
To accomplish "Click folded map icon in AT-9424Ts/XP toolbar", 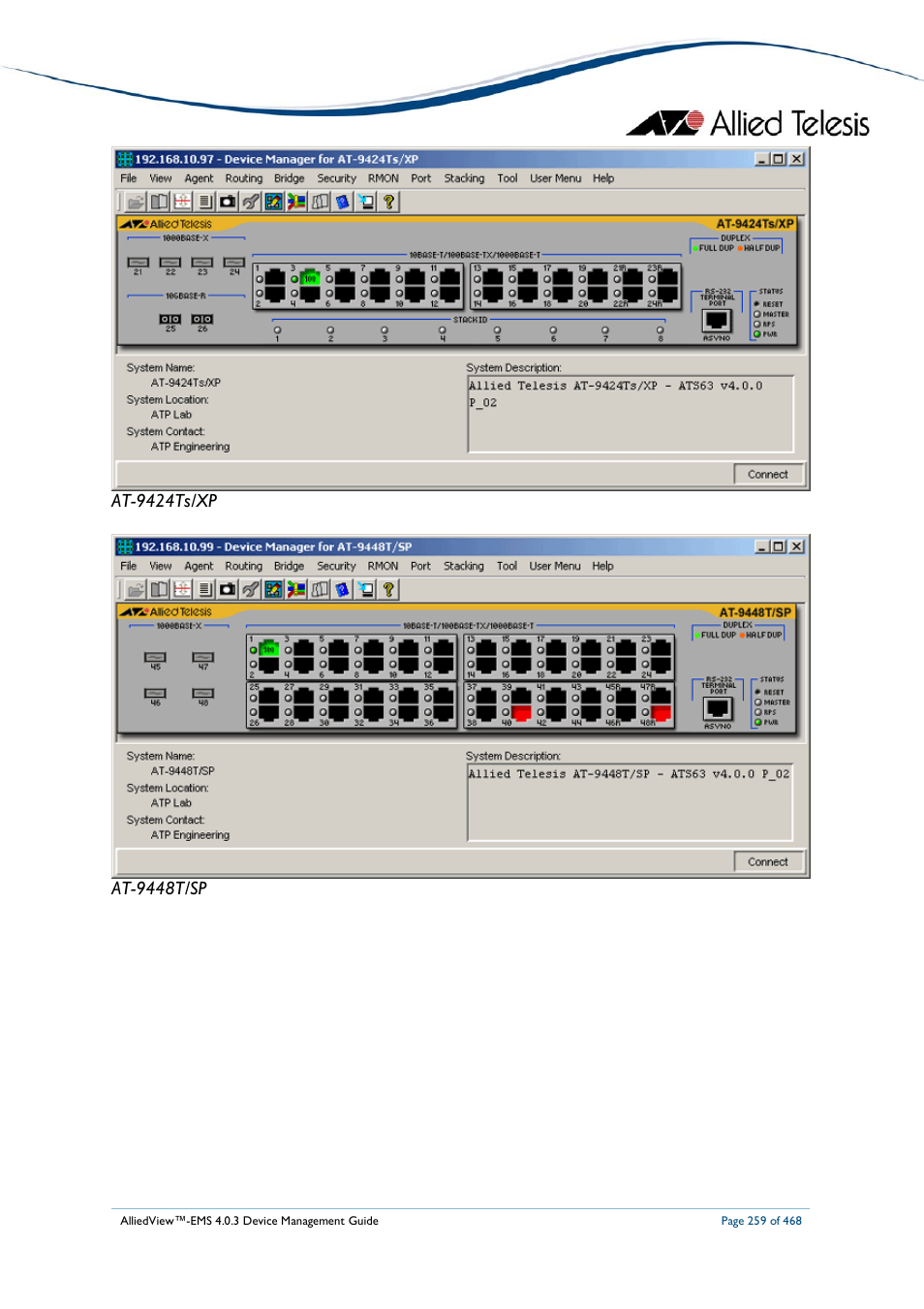I will pyautogui.click(x=320, y=202).
